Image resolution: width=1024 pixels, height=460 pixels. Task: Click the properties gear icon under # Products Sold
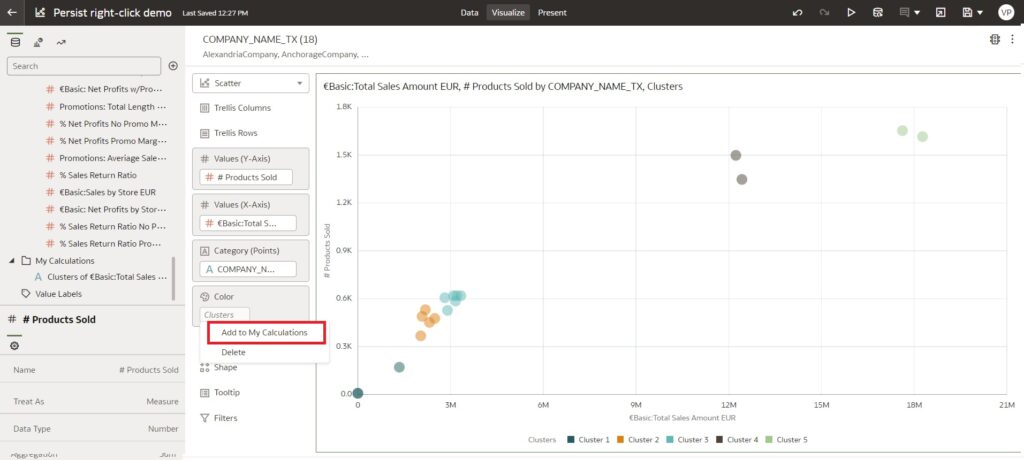point(14,346)
